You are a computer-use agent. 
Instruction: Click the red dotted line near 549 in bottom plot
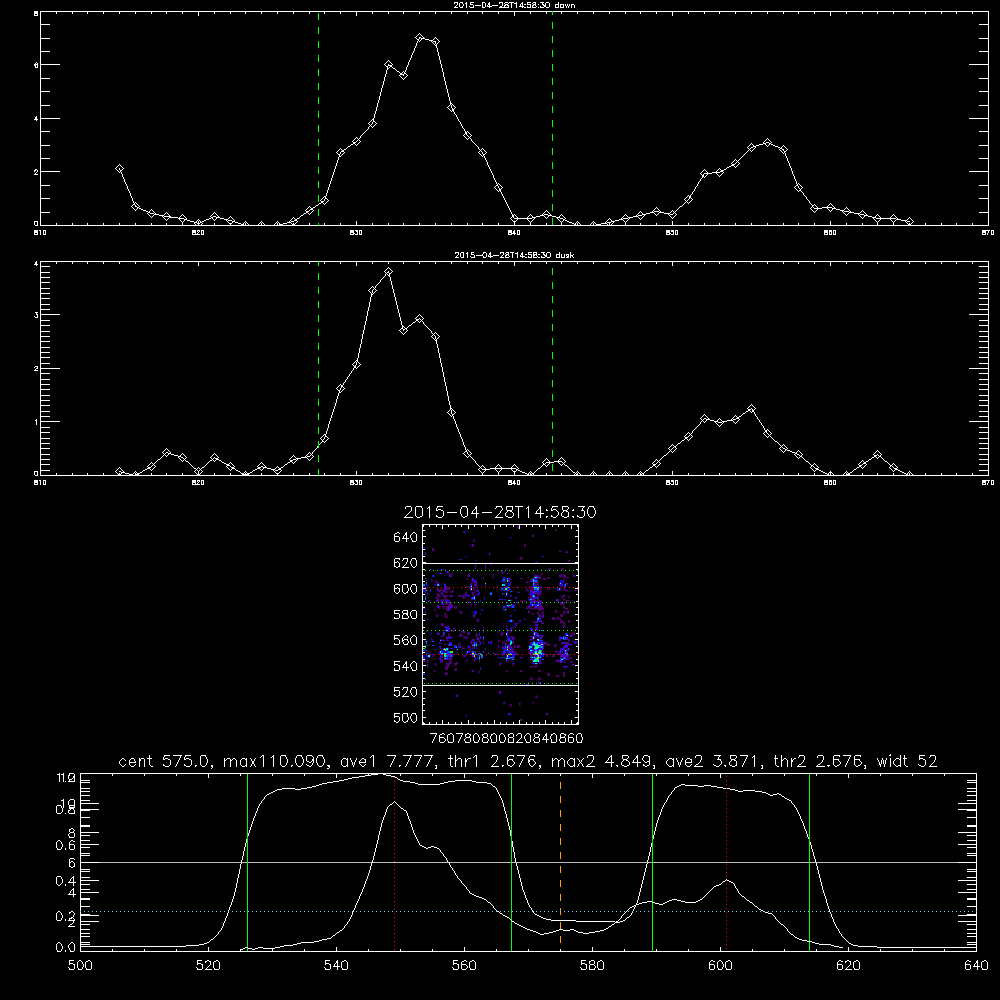(x=395, y=861)
